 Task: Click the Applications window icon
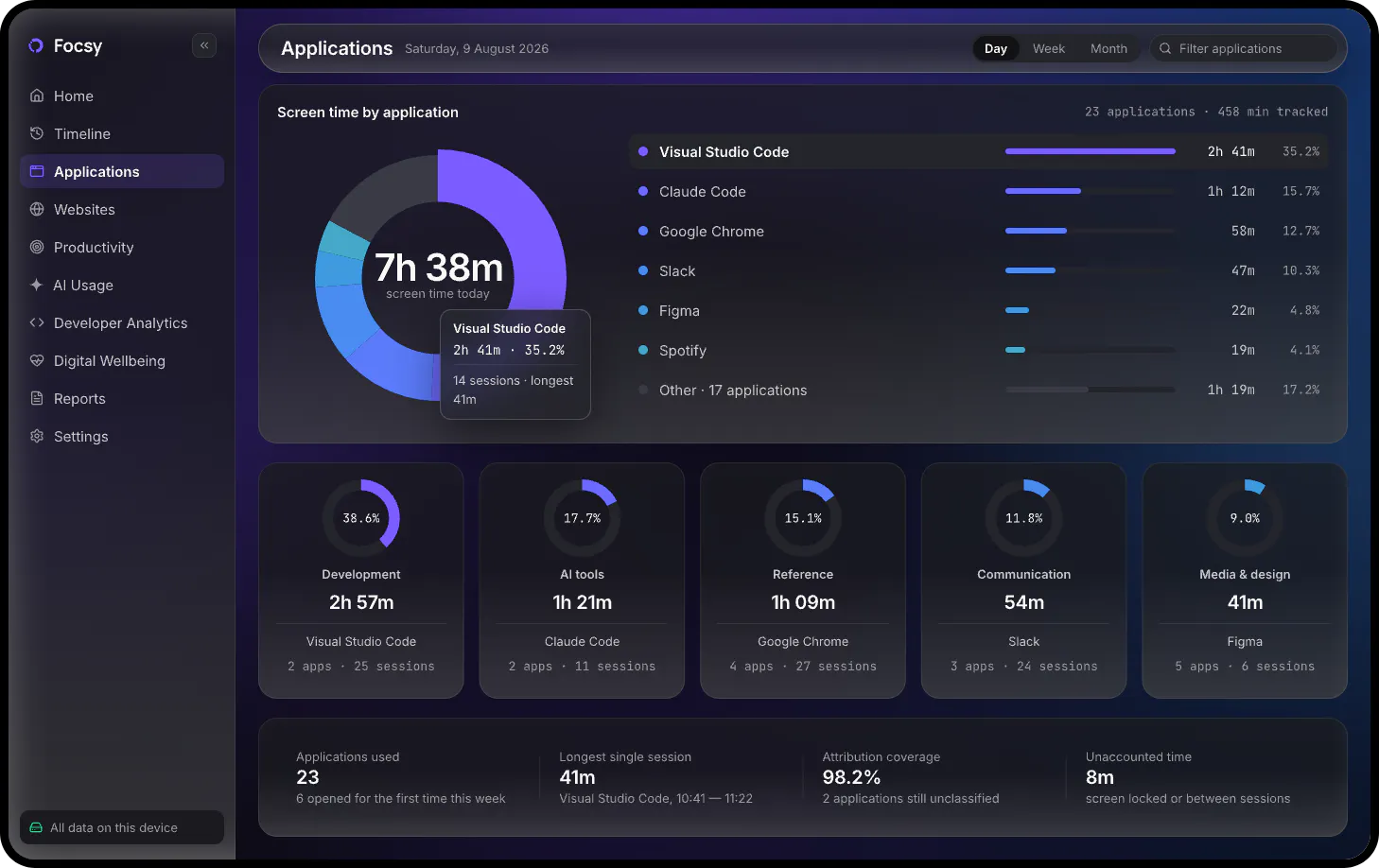click(x=37, y=171)
